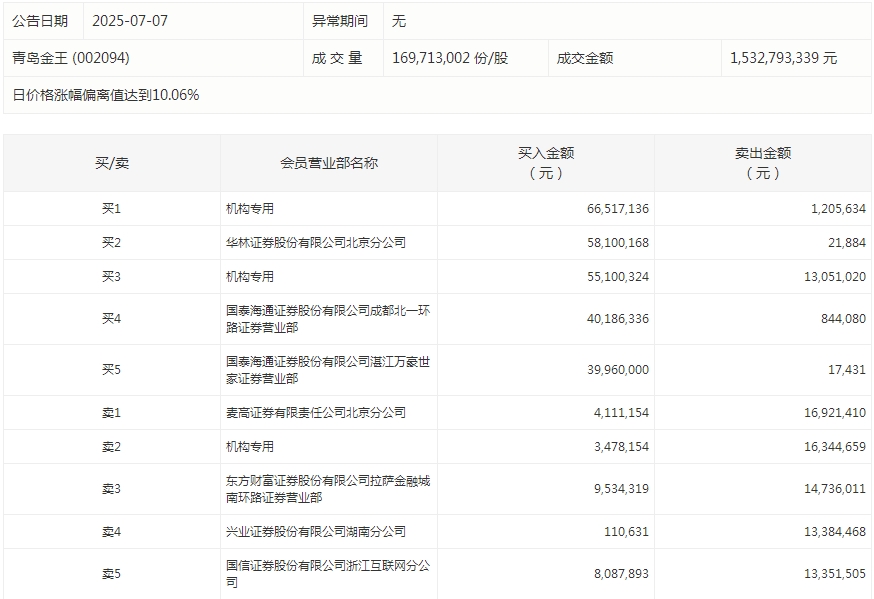Image resolution: width=874 pixels, height=599 pixels.
Task: Select buy amount 4,111,154
Action: pyautogui.click(x=621, y=413)
